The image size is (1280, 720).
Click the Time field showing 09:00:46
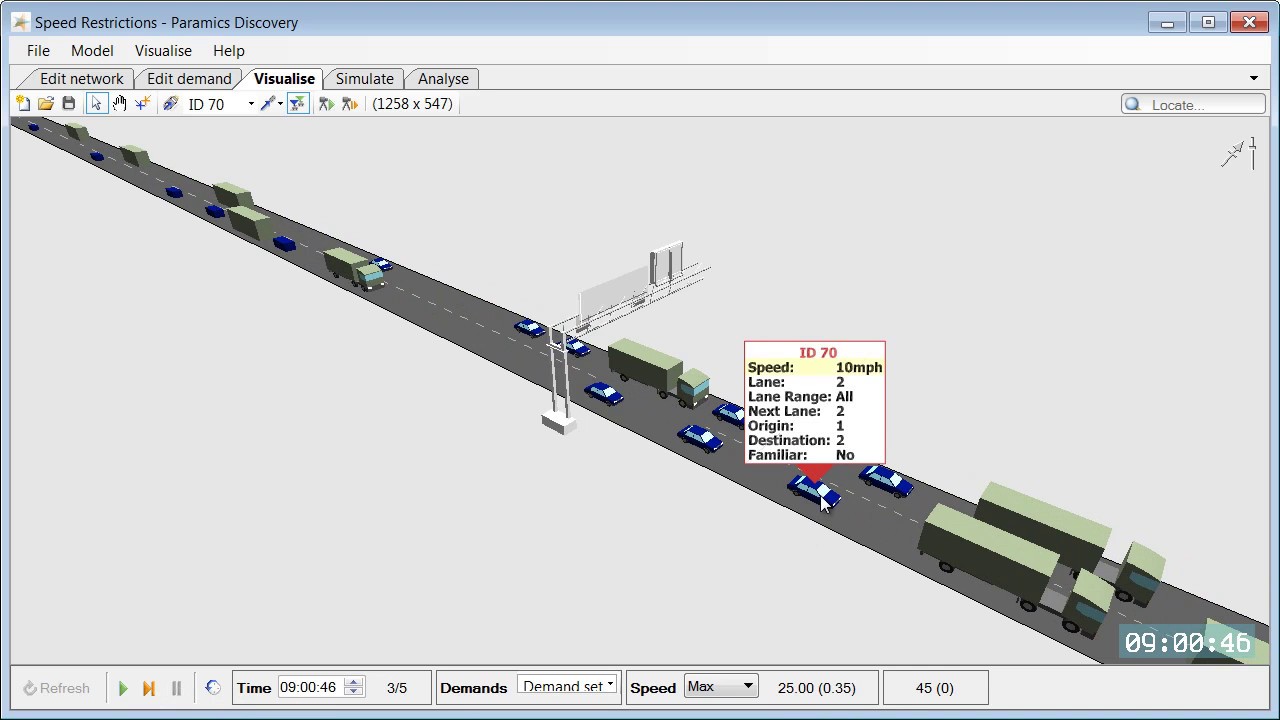(310, 687)
